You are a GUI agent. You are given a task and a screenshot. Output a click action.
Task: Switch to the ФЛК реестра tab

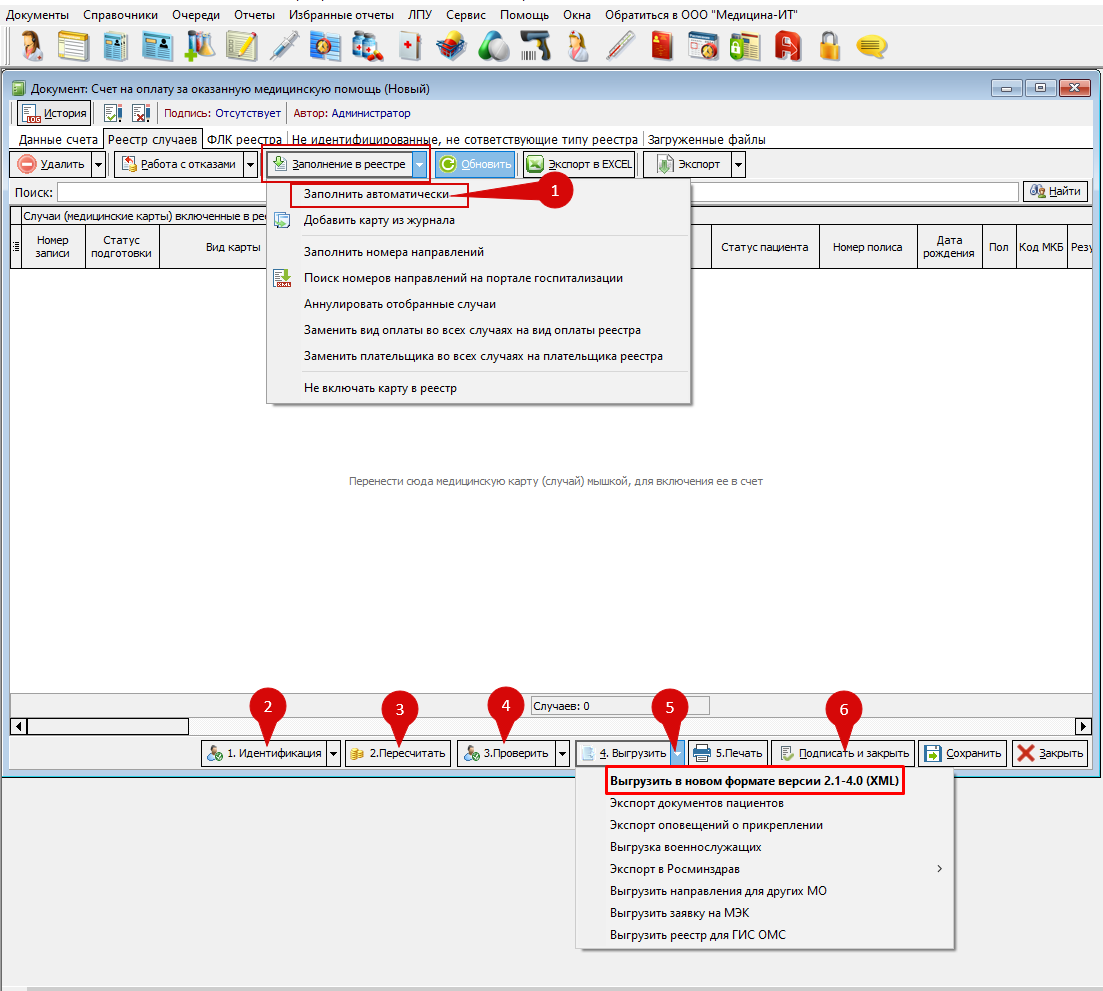pyautogui.click(x=244, y=139)
